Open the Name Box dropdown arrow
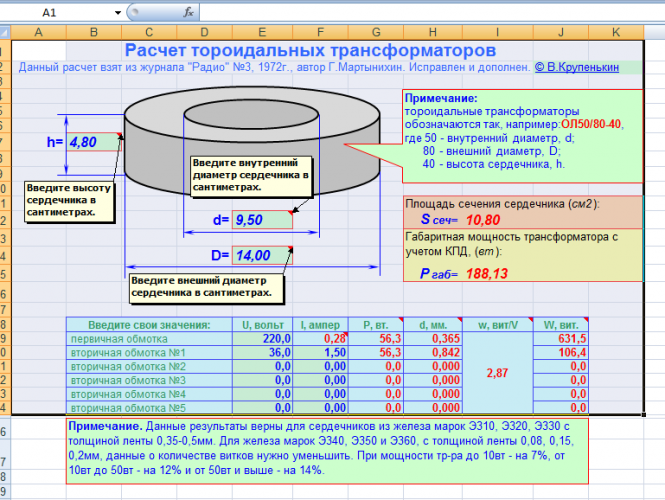This screenshot has height=500, width=665. coord(117,13)
